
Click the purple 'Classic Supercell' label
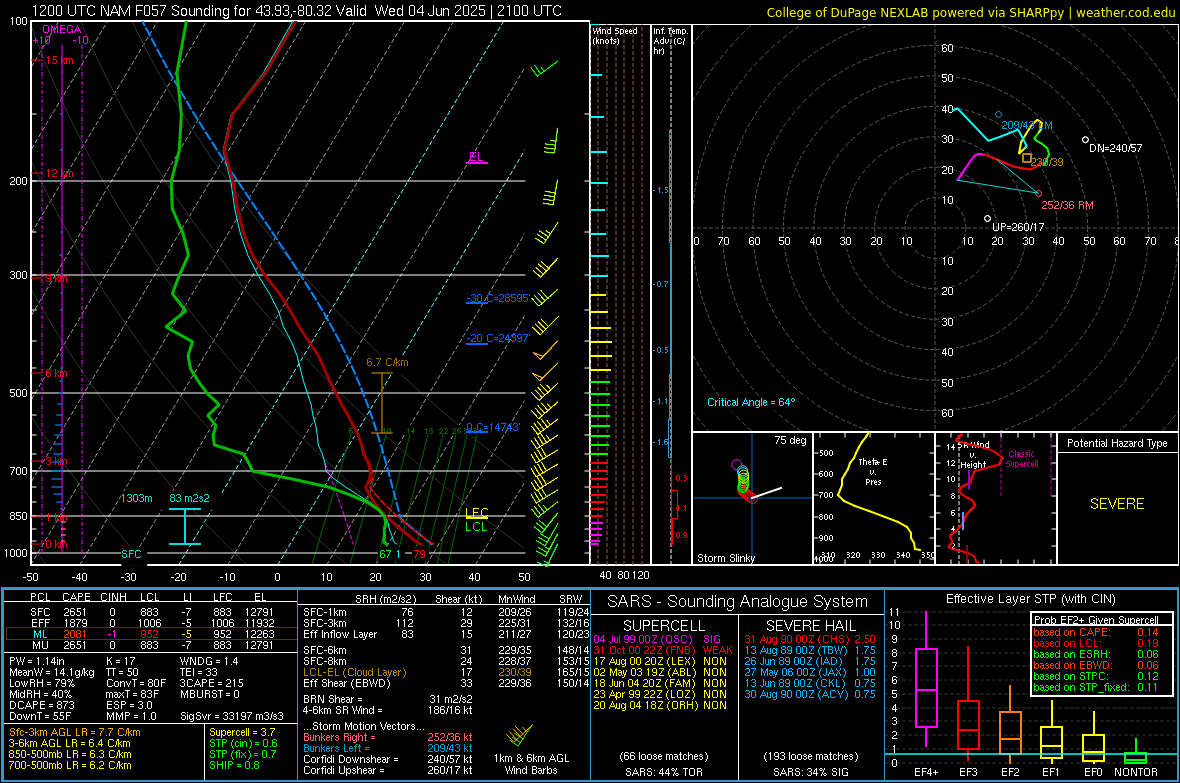[1021, 459]
